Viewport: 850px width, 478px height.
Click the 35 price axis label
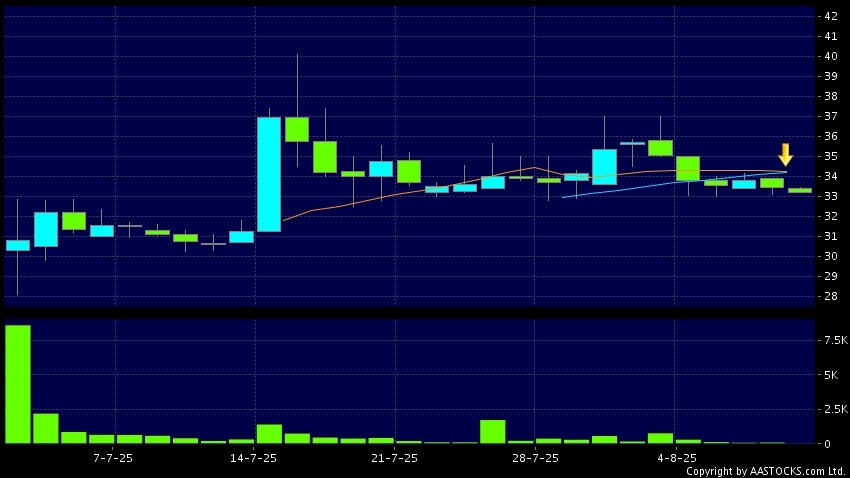click(x=830, y=156)
